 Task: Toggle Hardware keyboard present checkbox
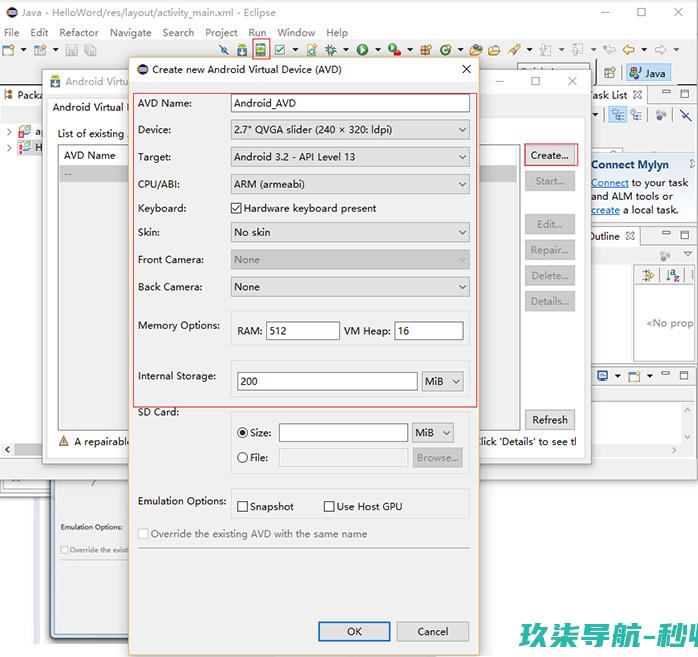(x=236, y=208)
